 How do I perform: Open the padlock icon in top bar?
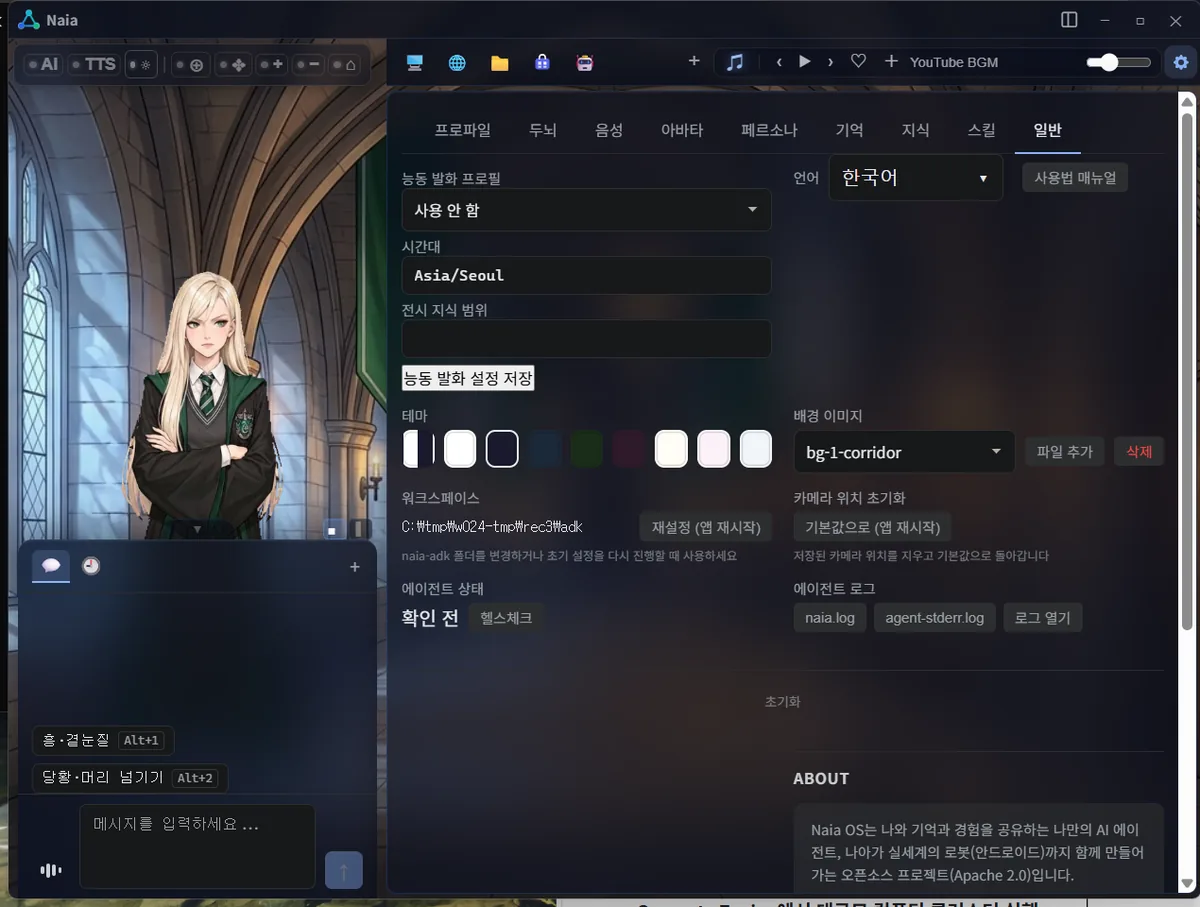(542, 62)
